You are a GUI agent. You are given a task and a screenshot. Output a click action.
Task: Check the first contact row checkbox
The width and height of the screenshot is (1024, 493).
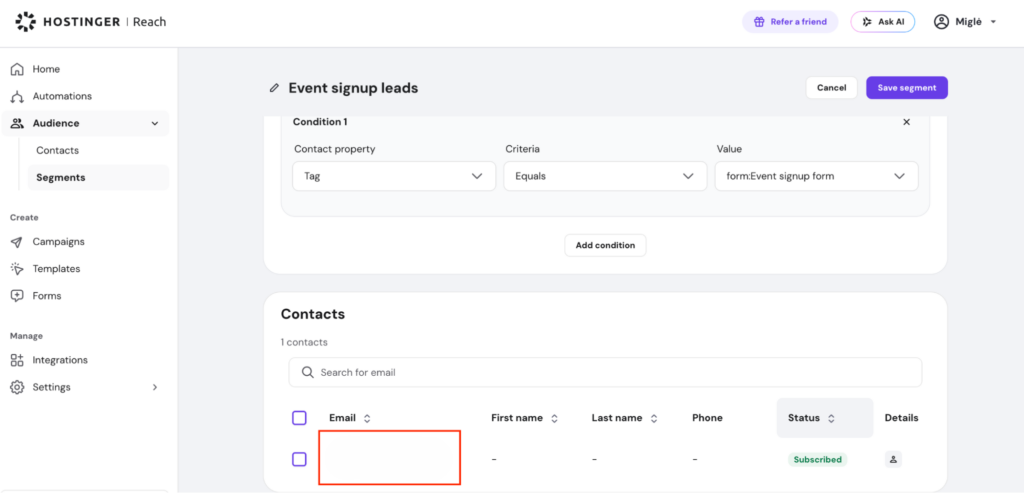(x=299, y=460)
